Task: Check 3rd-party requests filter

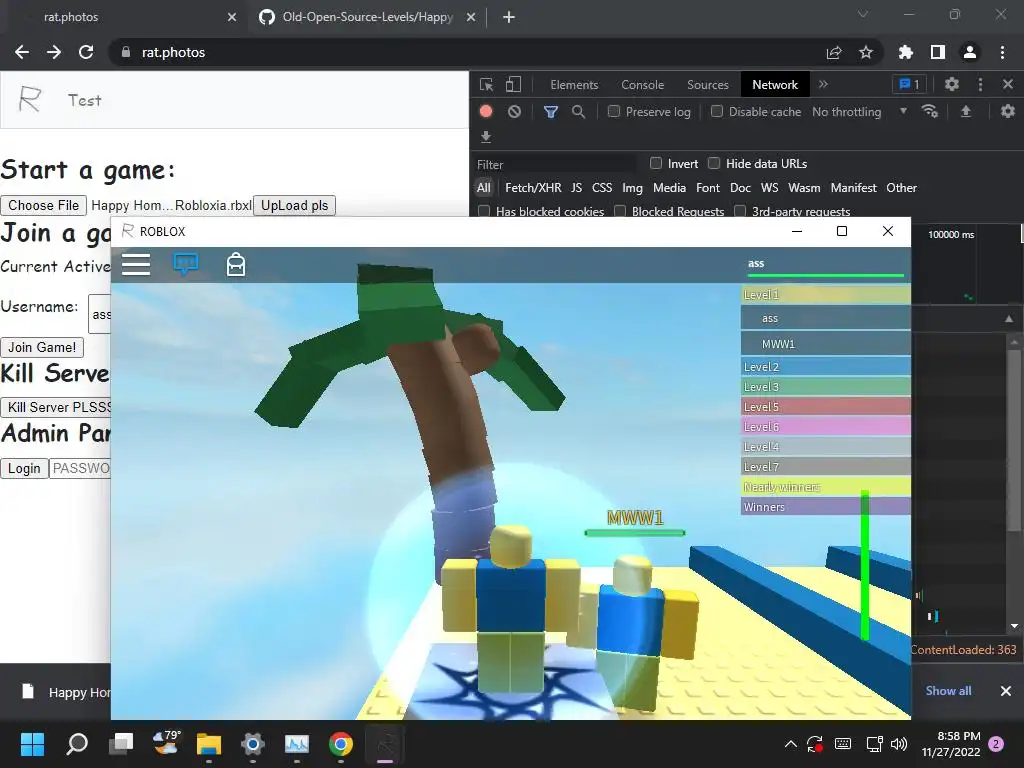Action: pyautogui.click(x=740, y=211)
